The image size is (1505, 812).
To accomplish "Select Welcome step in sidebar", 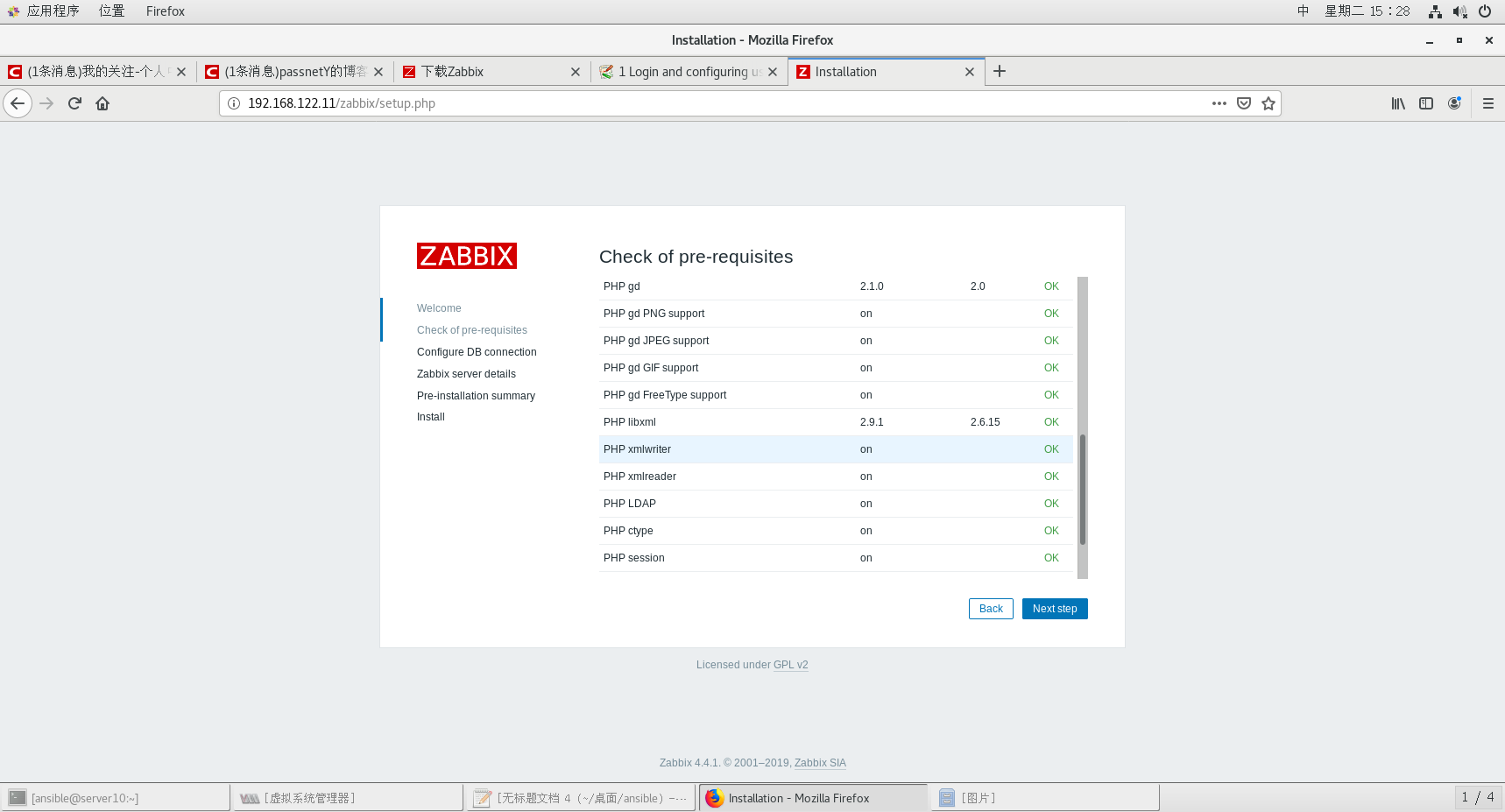I will click(439, 308).
